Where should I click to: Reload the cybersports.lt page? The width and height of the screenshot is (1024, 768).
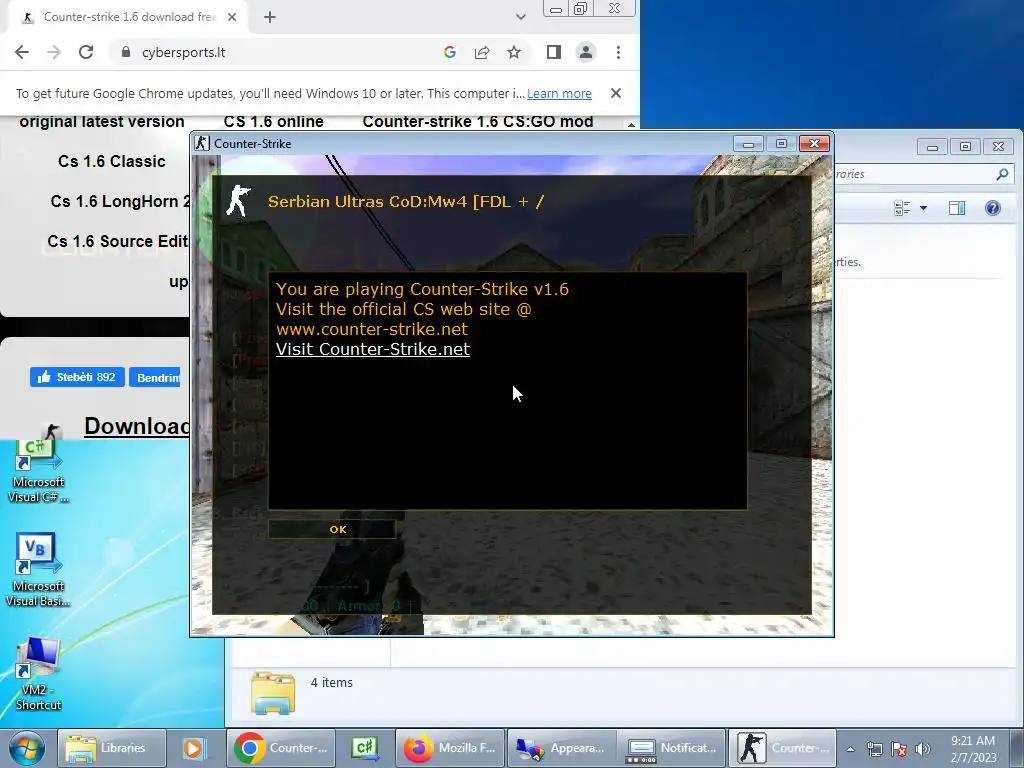(86, 52)
